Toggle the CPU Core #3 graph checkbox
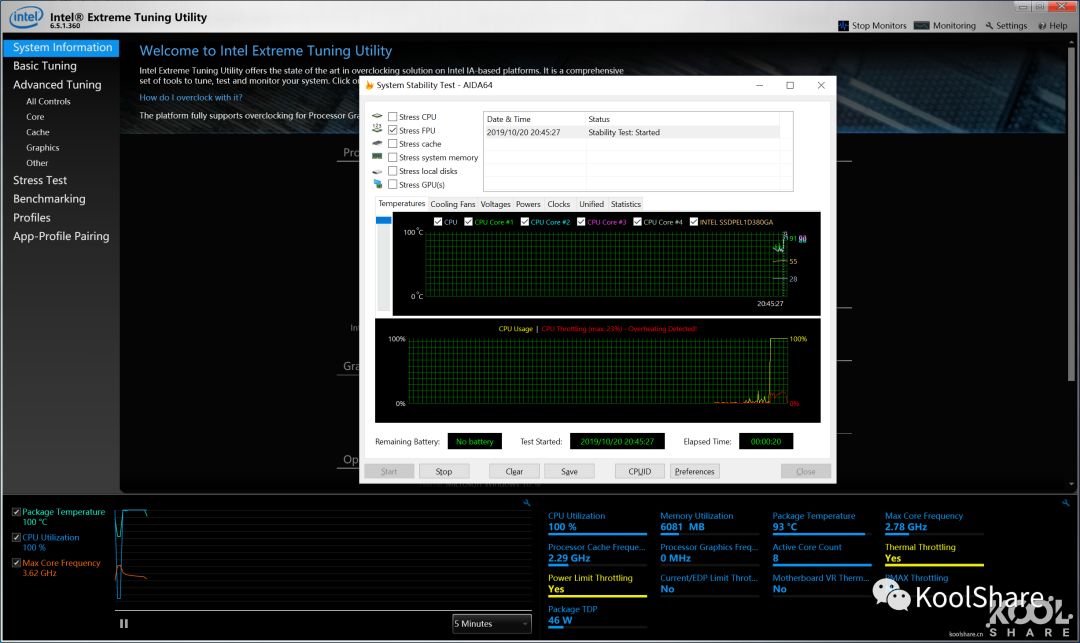This screenshot has width=1080, height=643. coord(581,222)
